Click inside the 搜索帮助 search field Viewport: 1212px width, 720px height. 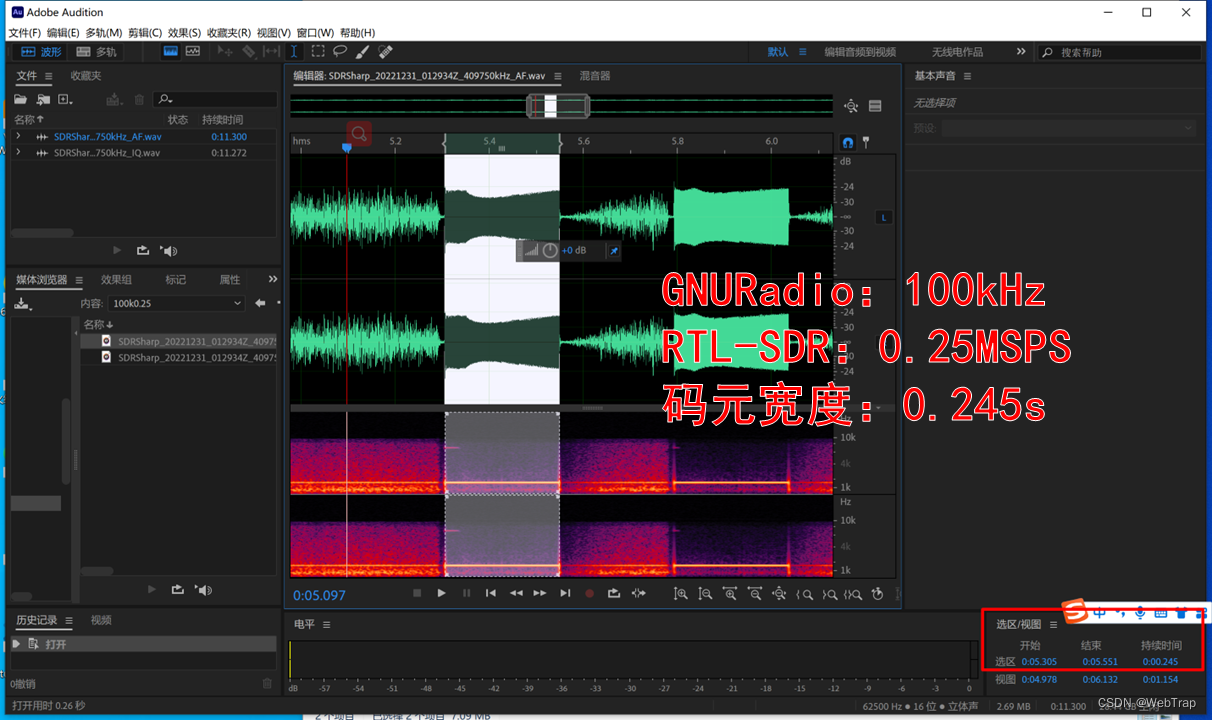(1120, 51)
